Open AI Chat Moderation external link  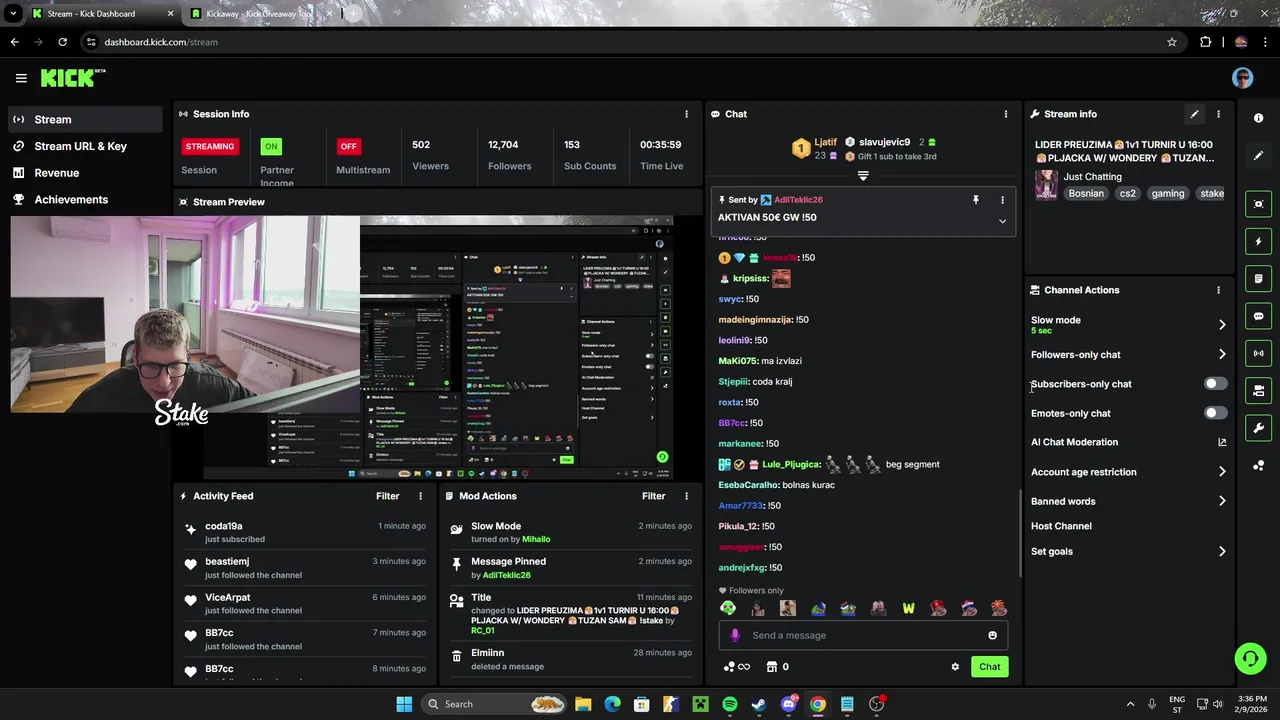[1222, 442]
